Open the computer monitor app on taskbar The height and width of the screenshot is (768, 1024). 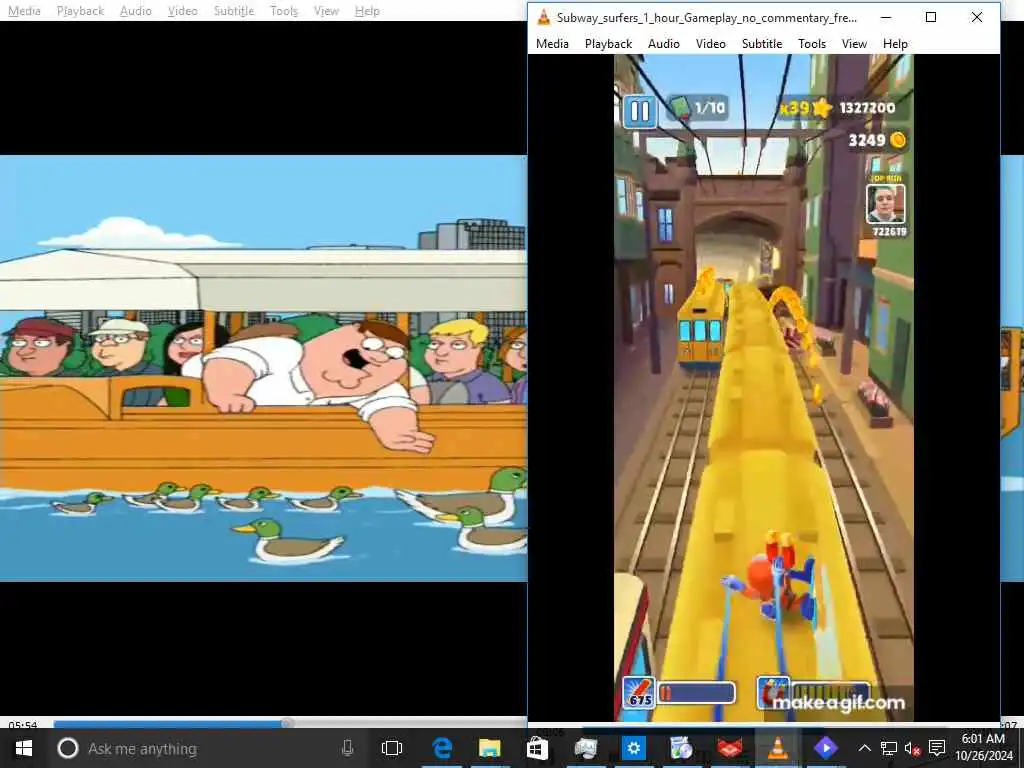586,748
